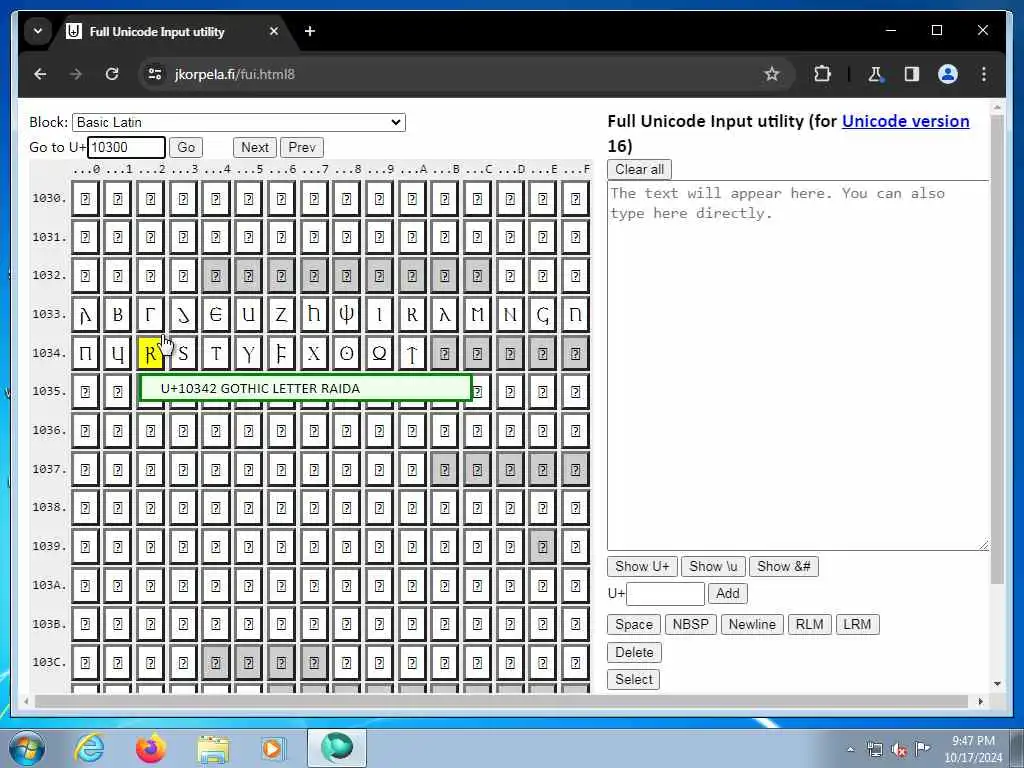1024x768 pixels.
Task: Click the vertical page scrollbar
Action: pos(997,349)
